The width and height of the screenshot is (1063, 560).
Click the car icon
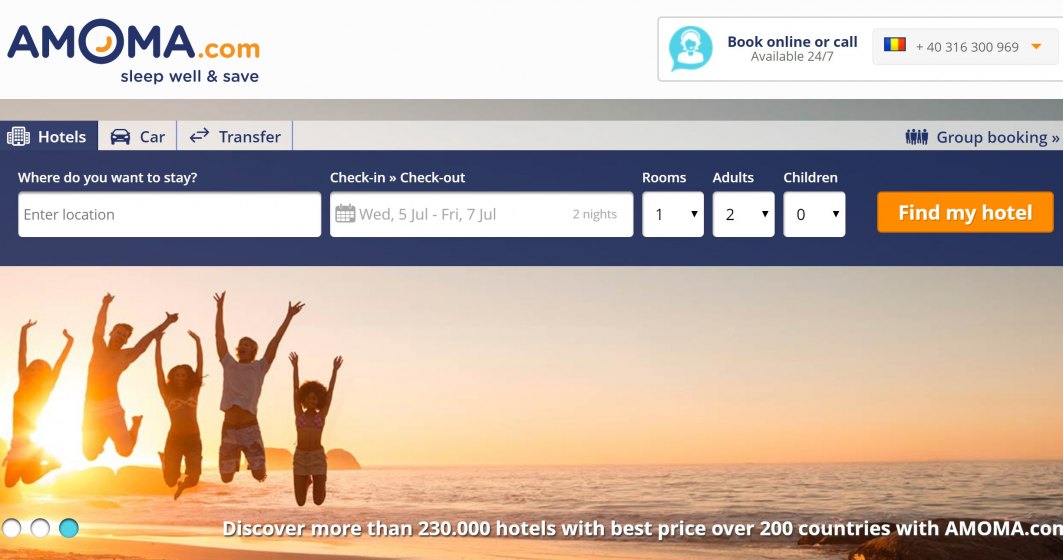click(x=120, y=136)
